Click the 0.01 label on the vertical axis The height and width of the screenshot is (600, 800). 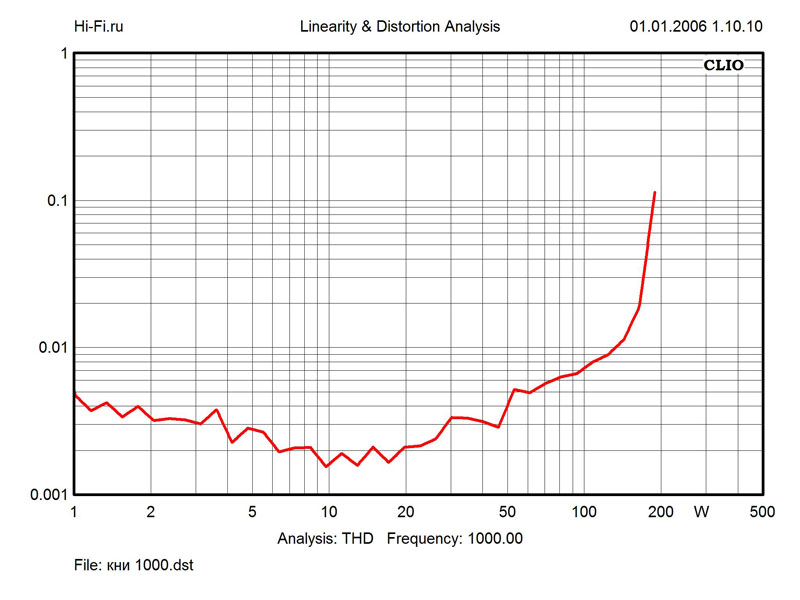(50, 348)
